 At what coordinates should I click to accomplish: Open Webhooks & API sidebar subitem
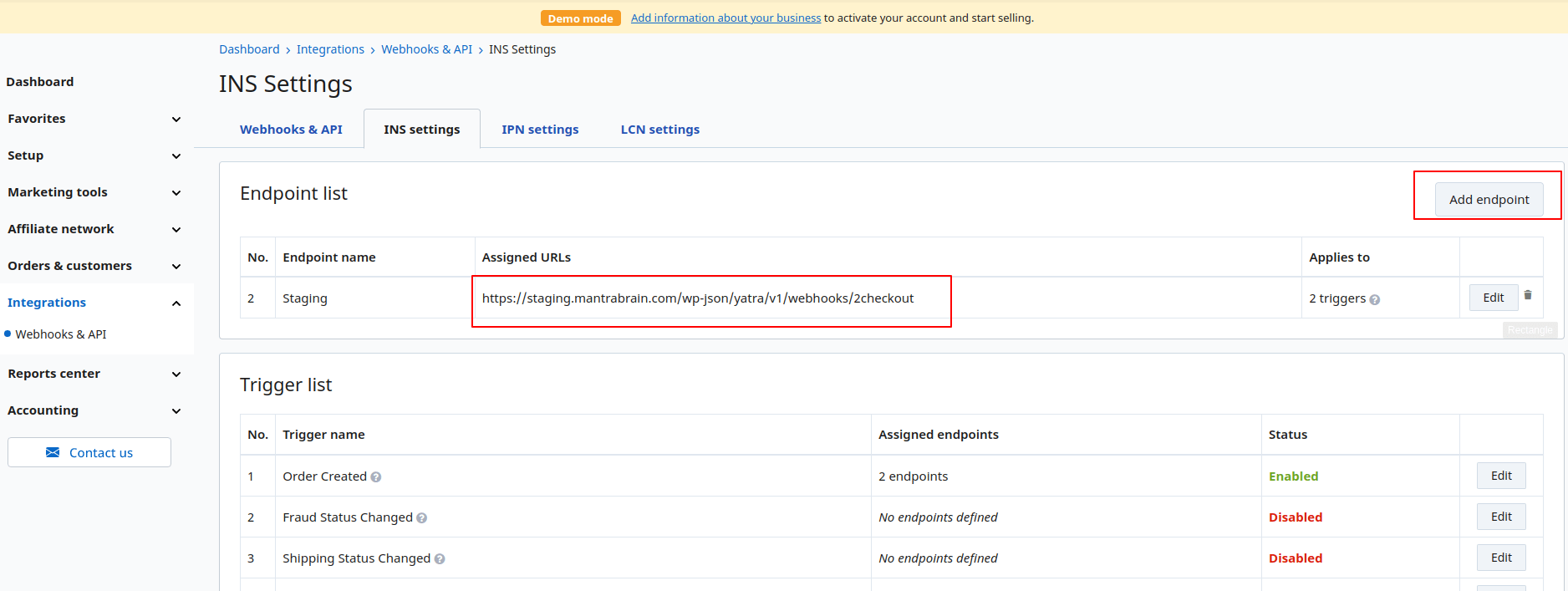click(61, 334)
